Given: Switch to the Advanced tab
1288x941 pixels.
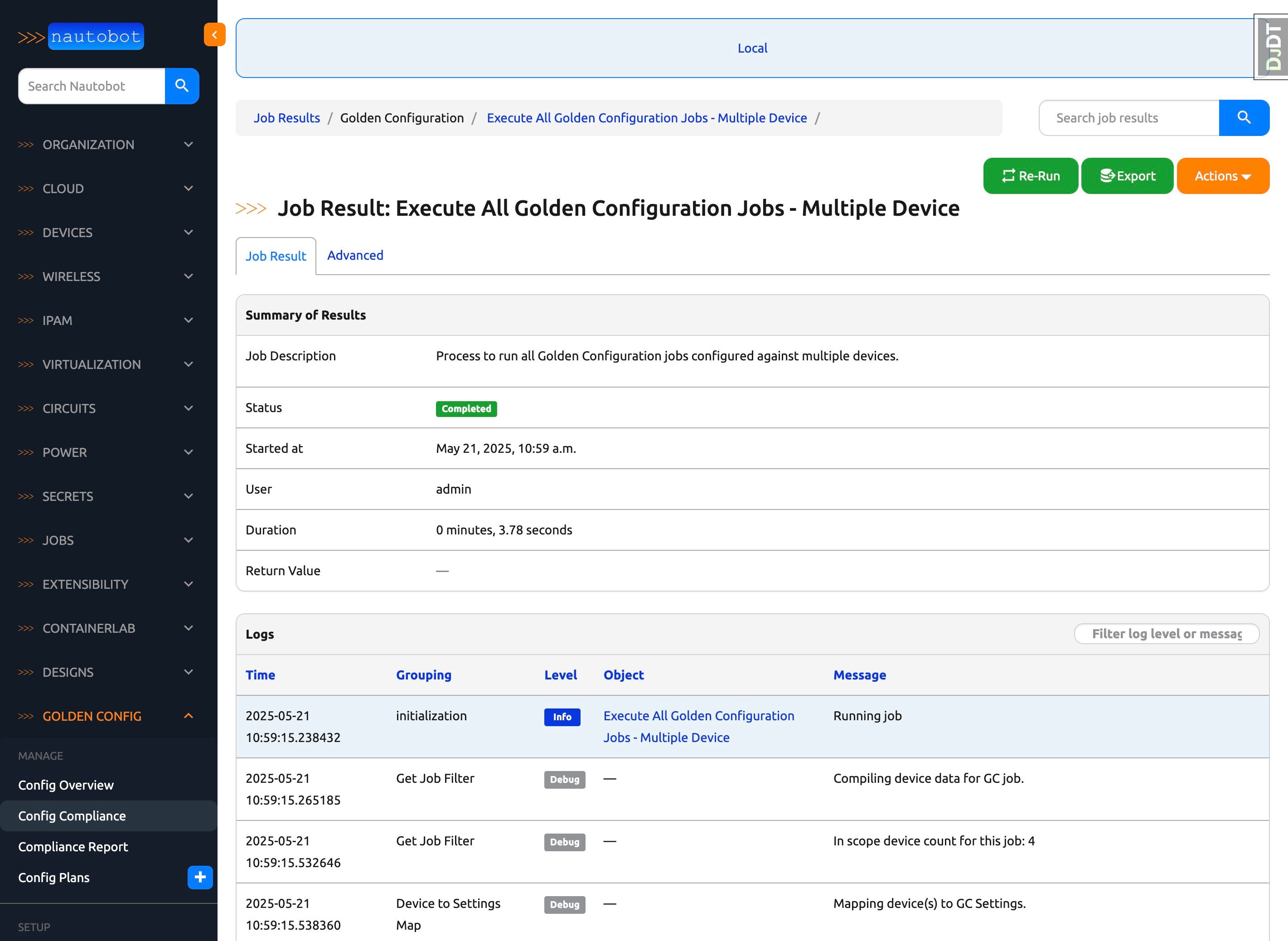Looking at the screenshot, I should (355, 255).
